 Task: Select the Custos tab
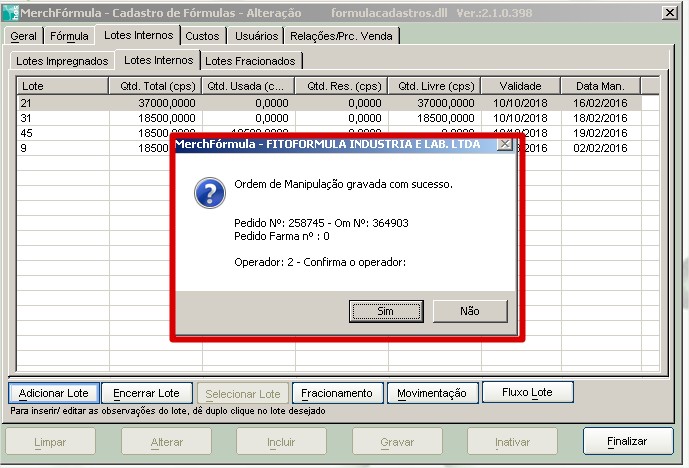(x=202, y=36)
